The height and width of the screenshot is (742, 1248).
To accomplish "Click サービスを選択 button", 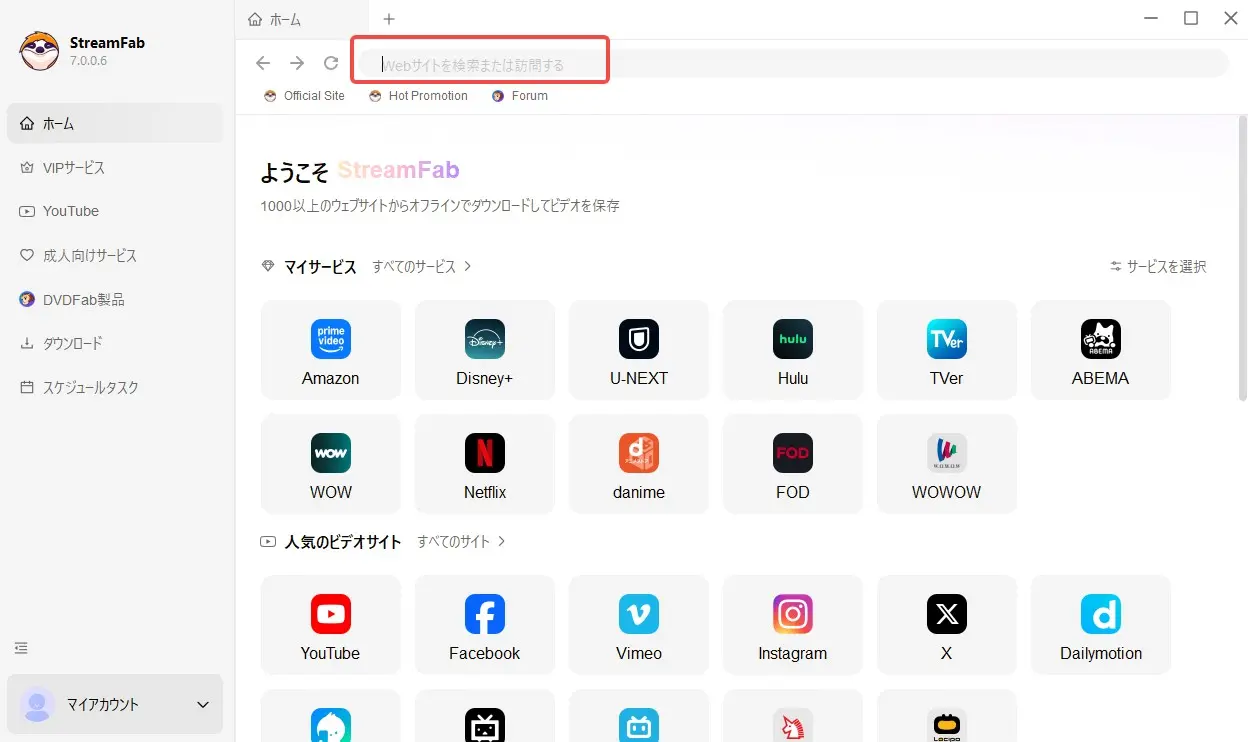I will [x=1158, y=267].
